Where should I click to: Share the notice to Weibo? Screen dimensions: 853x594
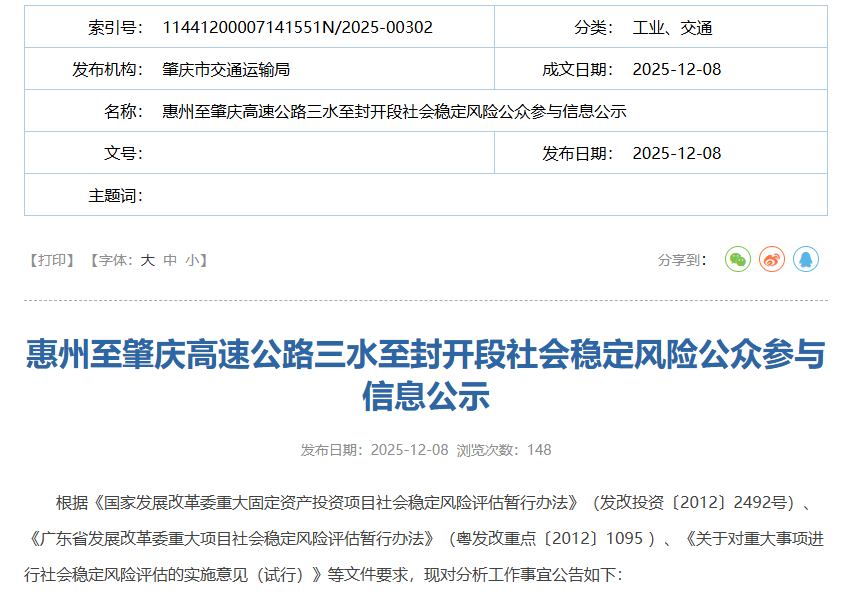(772, 259)
